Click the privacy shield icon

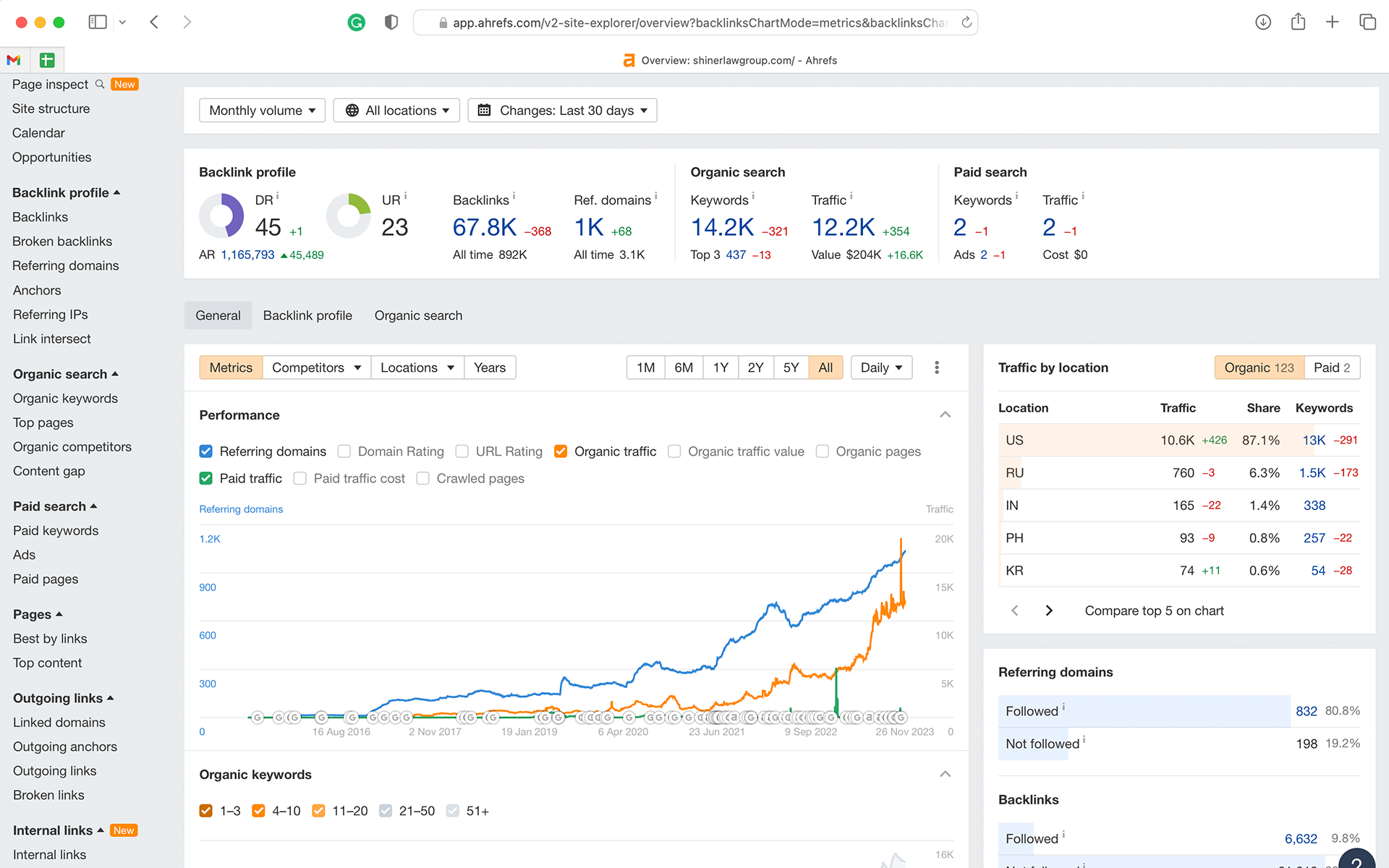(x=391, y=22)
